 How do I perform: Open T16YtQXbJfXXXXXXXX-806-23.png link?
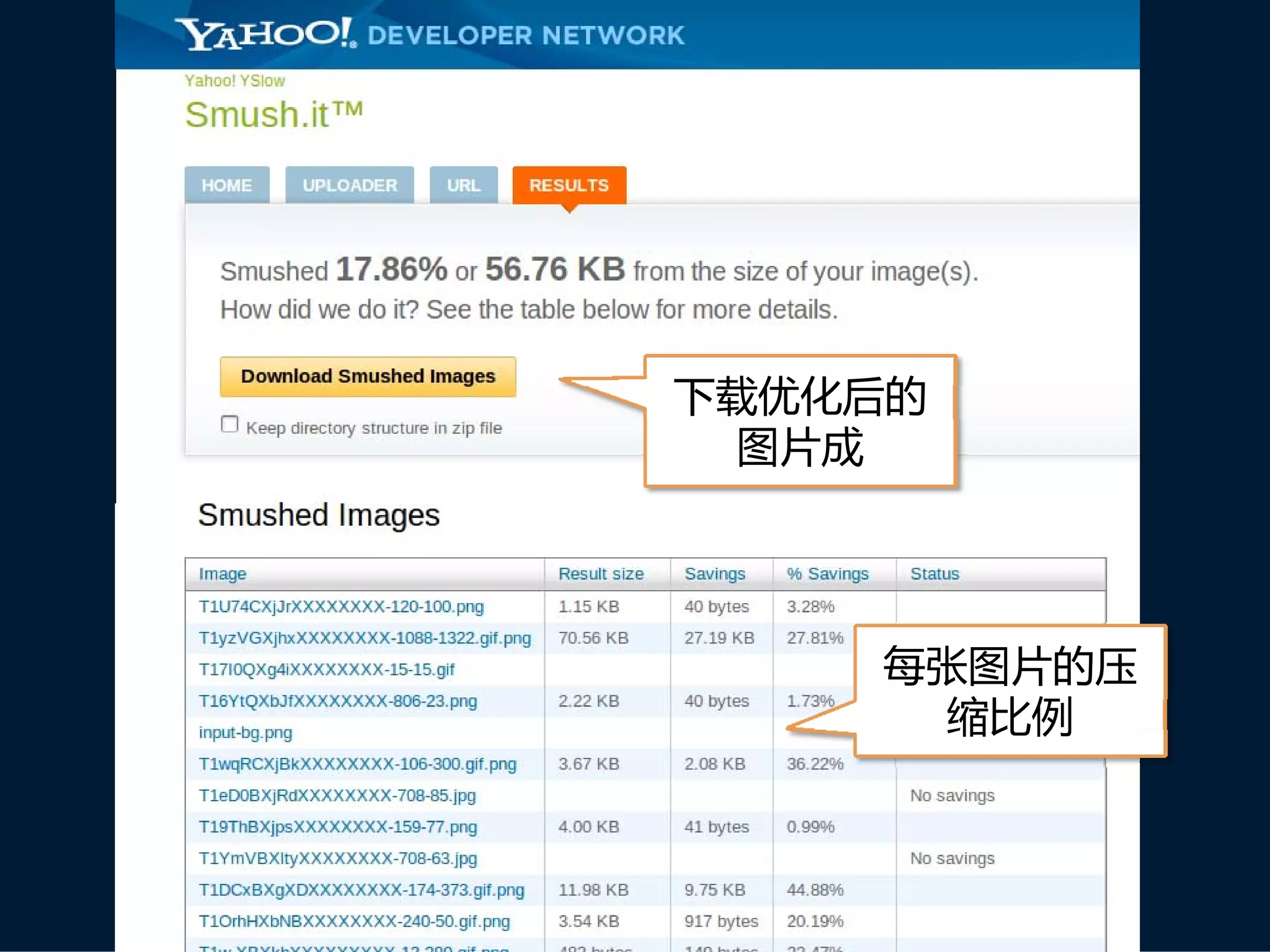338,701
